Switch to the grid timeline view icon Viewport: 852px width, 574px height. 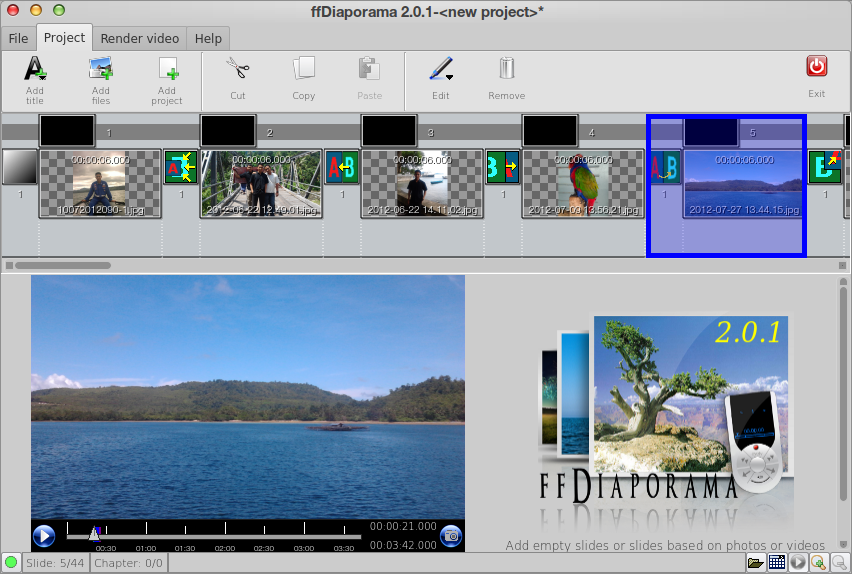click(776, 563)
